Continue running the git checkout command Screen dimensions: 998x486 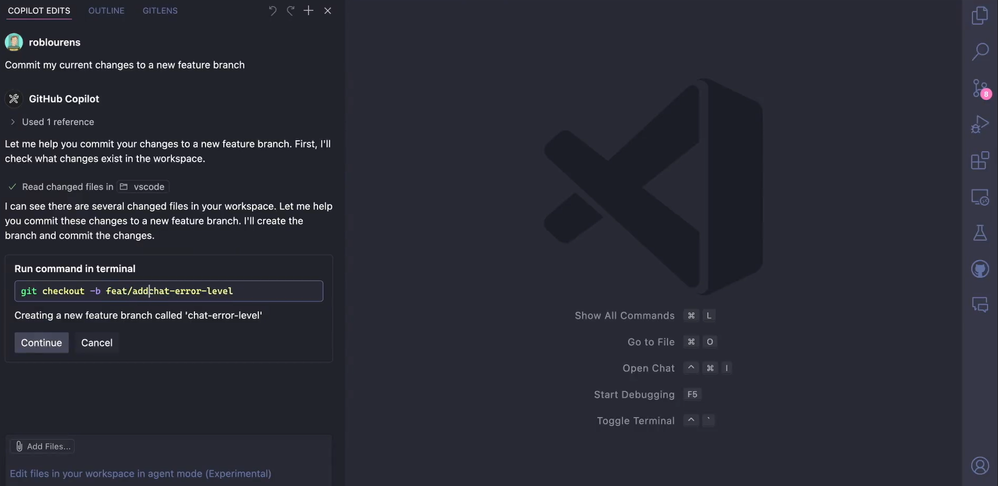[41, 343]
